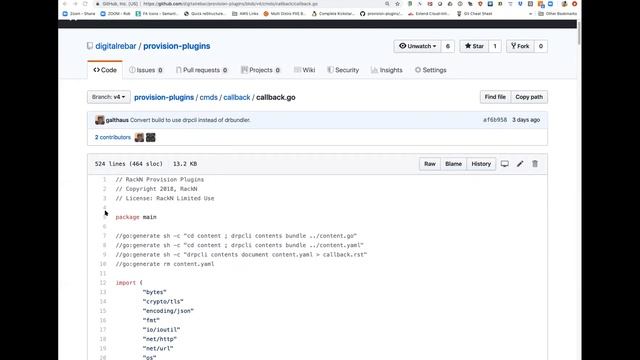Open repository Settings tab
640x360 pixels.
coord(431,70)
